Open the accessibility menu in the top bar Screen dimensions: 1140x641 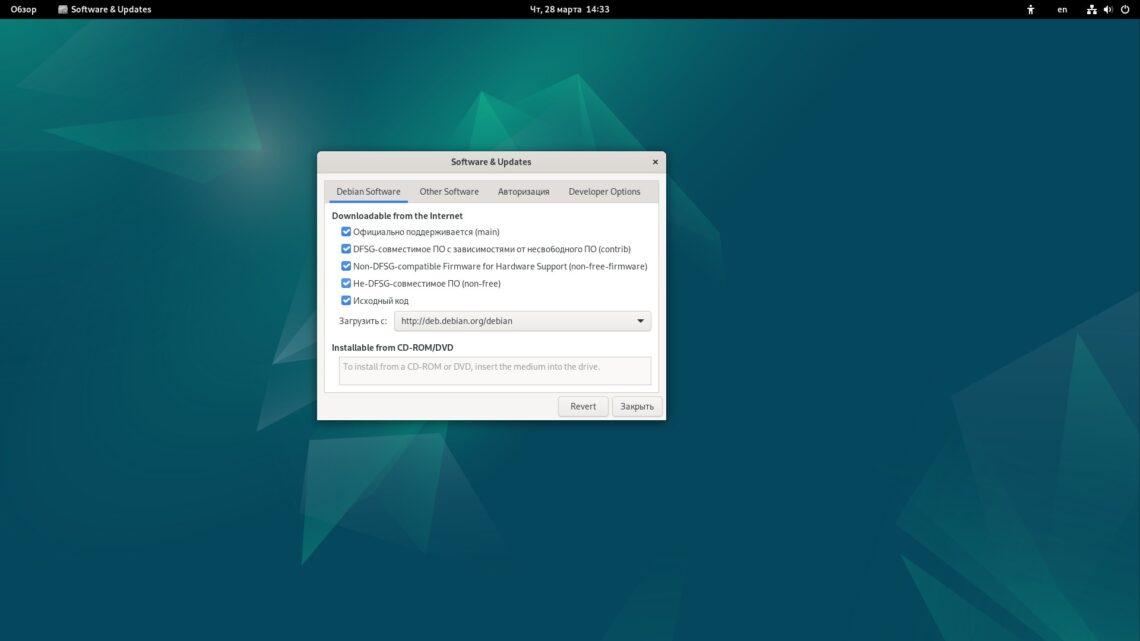point(1031,9)
